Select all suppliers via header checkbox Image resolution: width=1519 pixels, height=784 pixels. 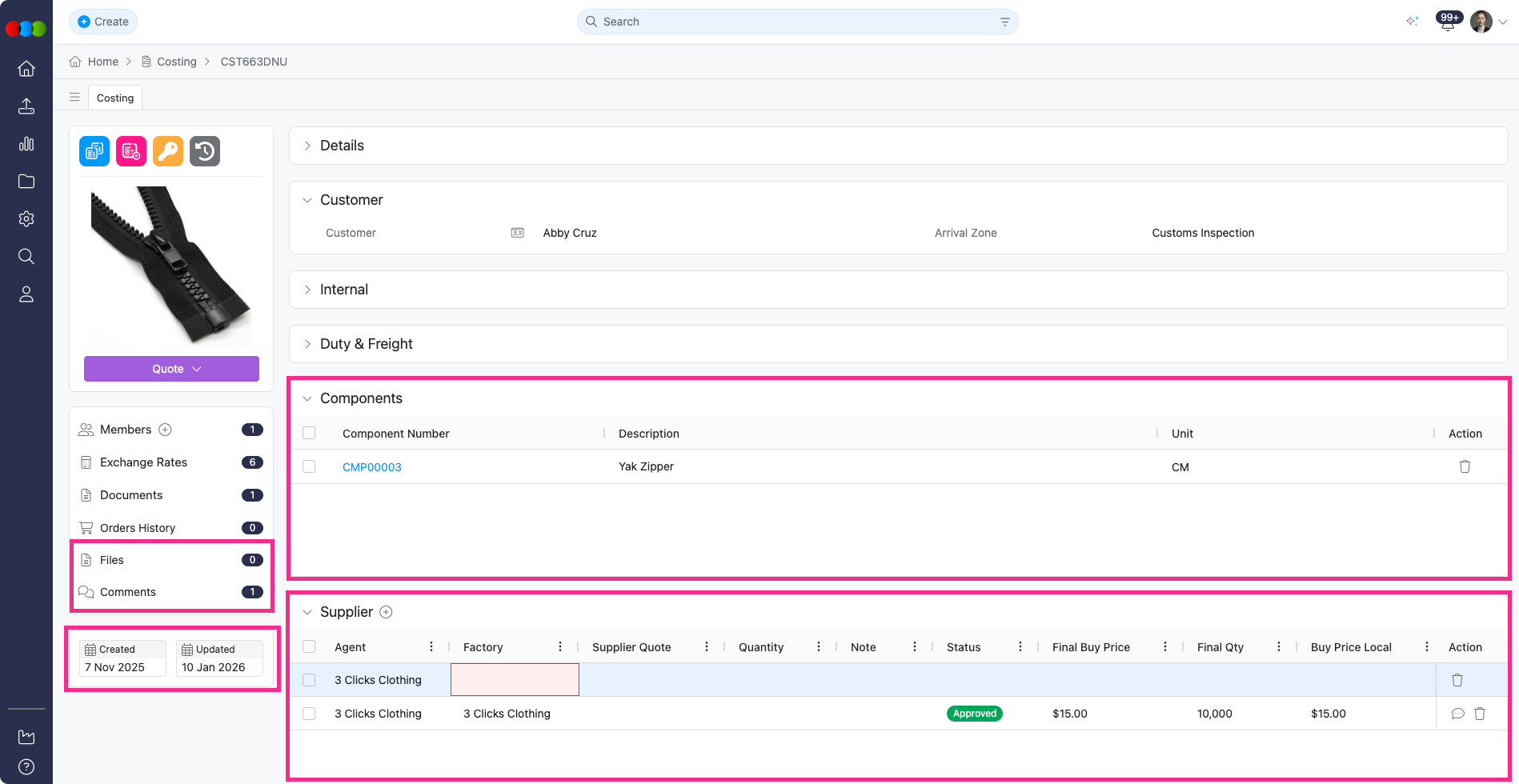click(309, 646)
